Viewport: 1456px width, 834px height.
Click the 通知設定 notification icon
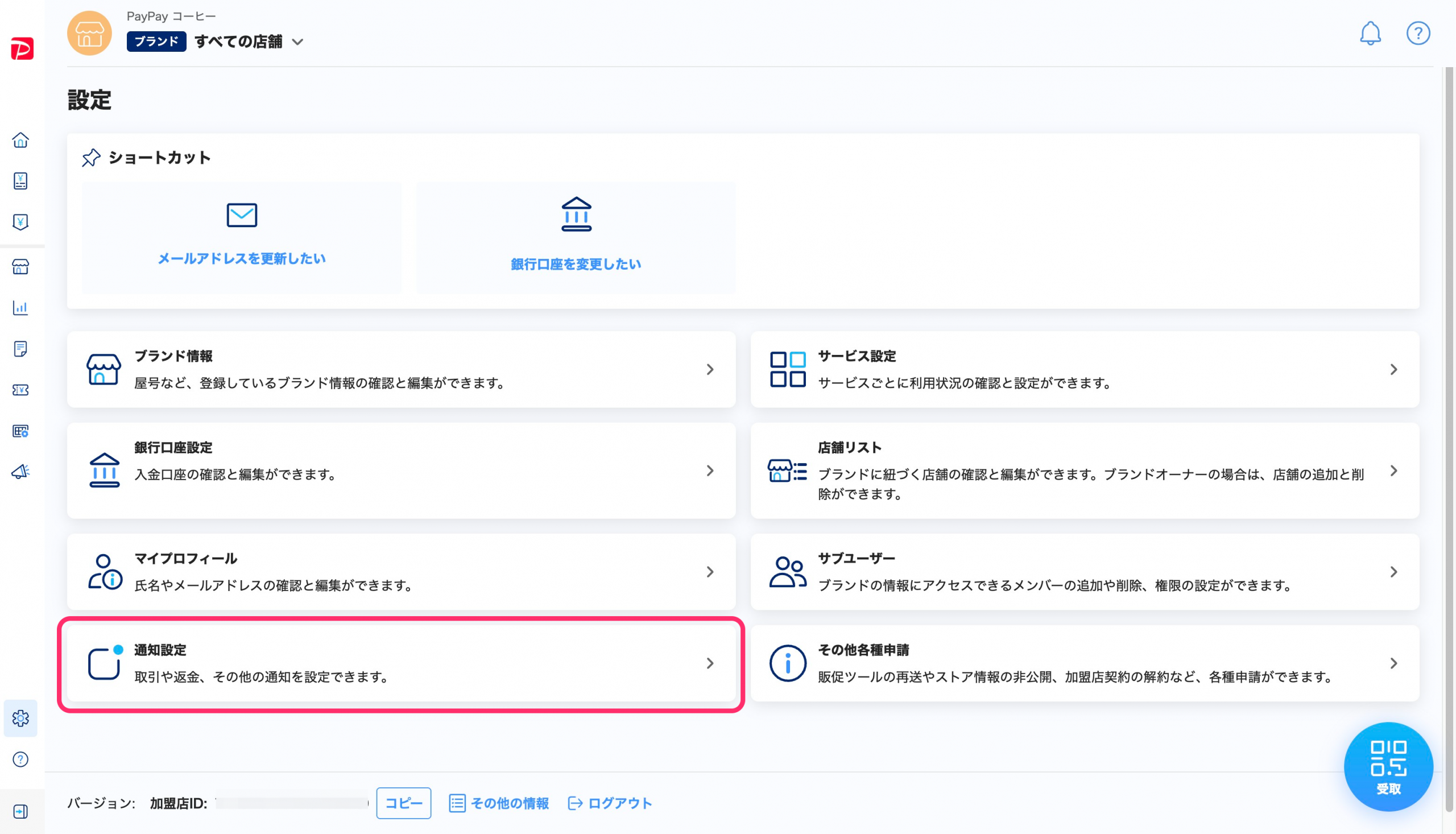pyautogui.click(x=105, y=663)
